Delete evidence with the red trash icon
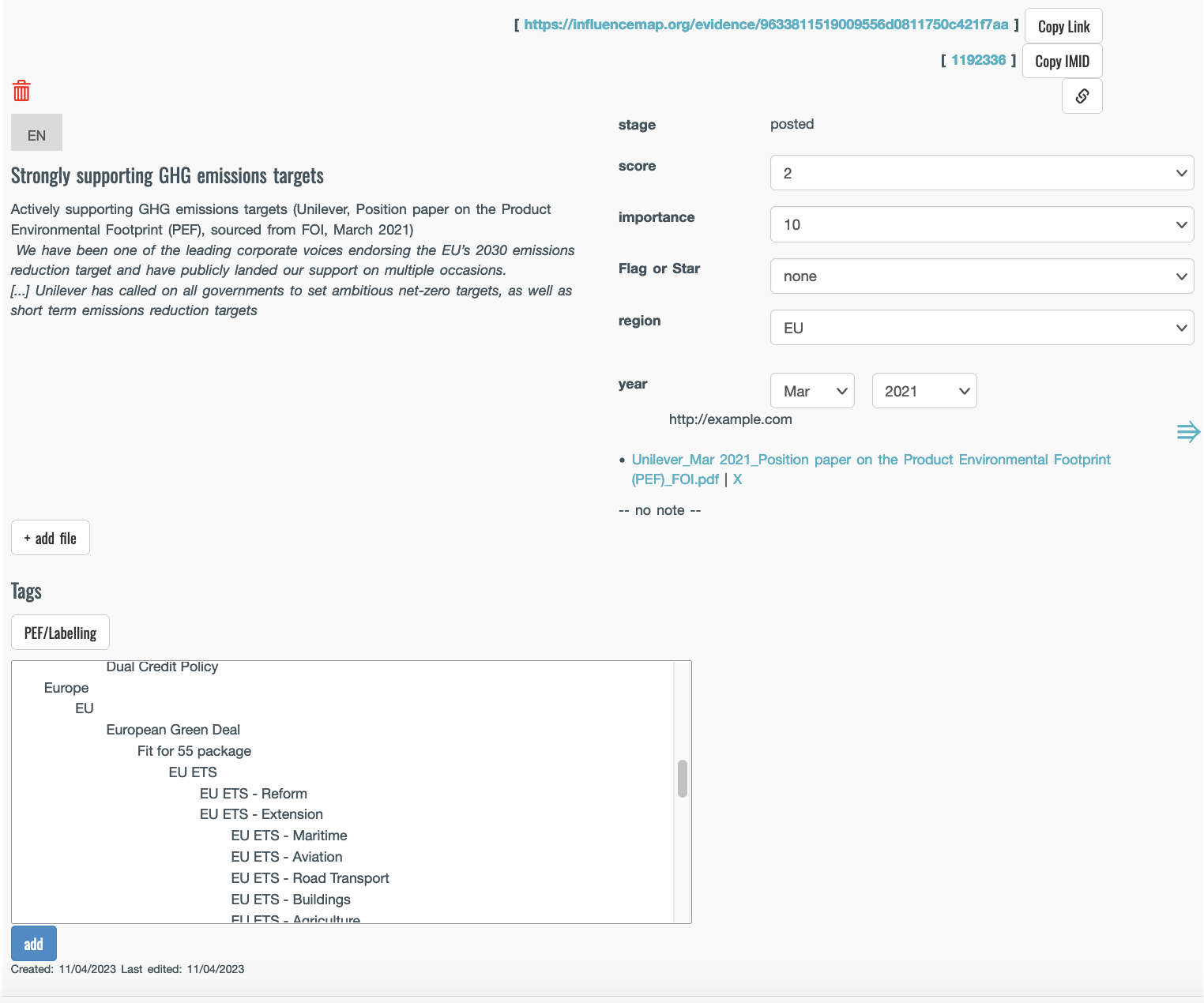The image size is (1204, 1003). click(21, 91)
